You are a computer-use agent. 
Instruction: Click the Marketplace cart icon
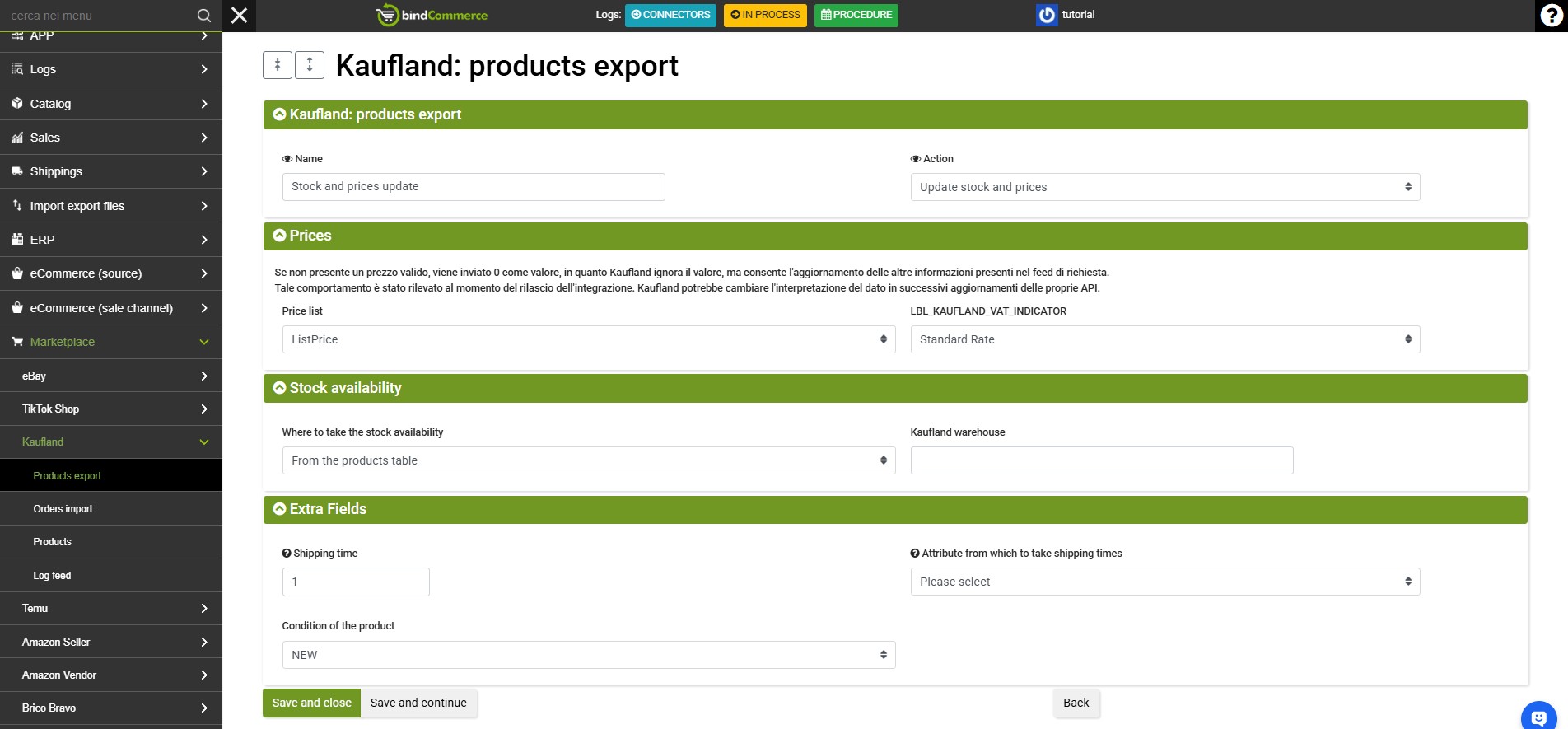click(17, 341)
